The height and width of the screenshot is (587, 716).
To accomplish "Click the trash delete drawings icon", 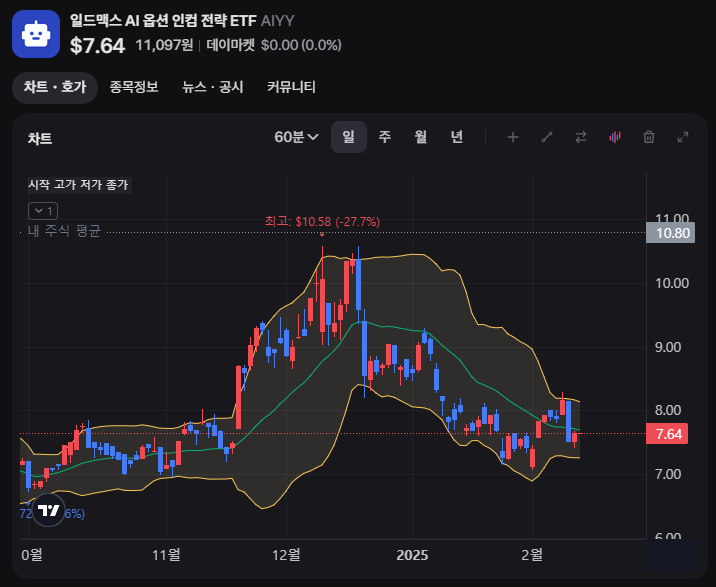I will (x=649, y=137).
